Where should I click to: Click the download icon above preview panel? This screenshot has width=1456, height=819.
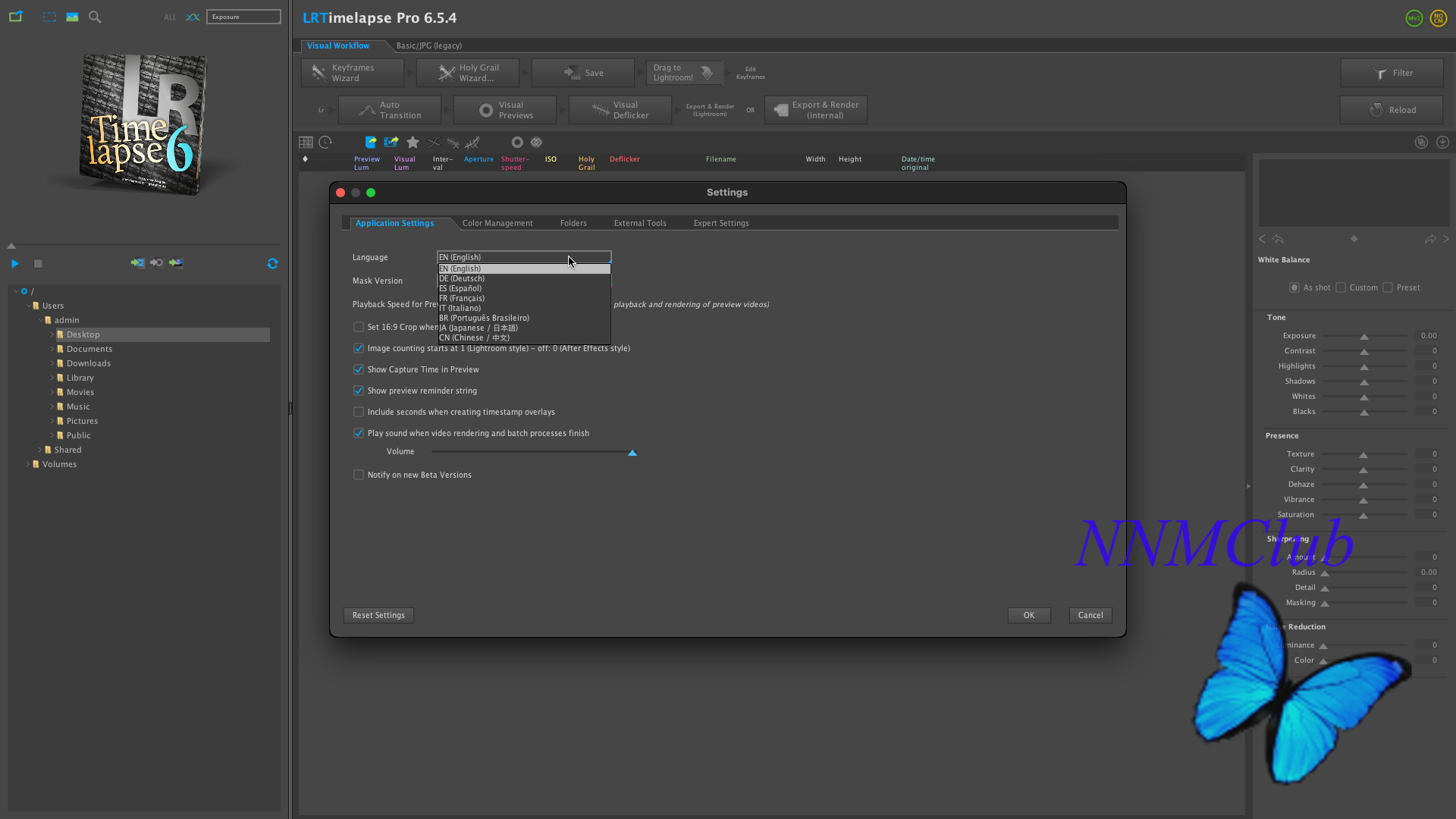tap(1442, 142)
